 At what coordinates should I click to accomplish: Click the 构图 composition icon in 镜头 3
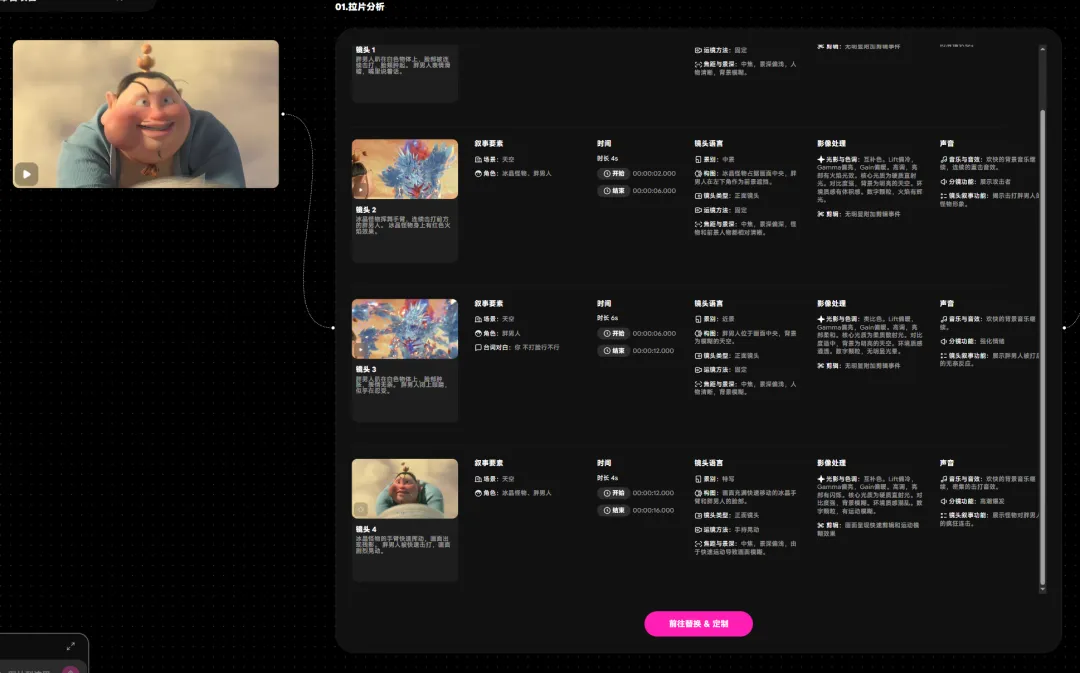coord(698,333)
